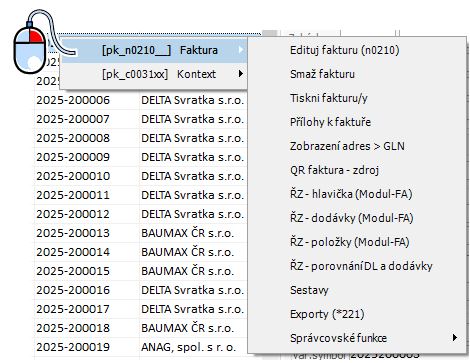470x363 pixels.
Task: Click ANAG, spol. s r. o. cell
Action: (x=189, y=347)
